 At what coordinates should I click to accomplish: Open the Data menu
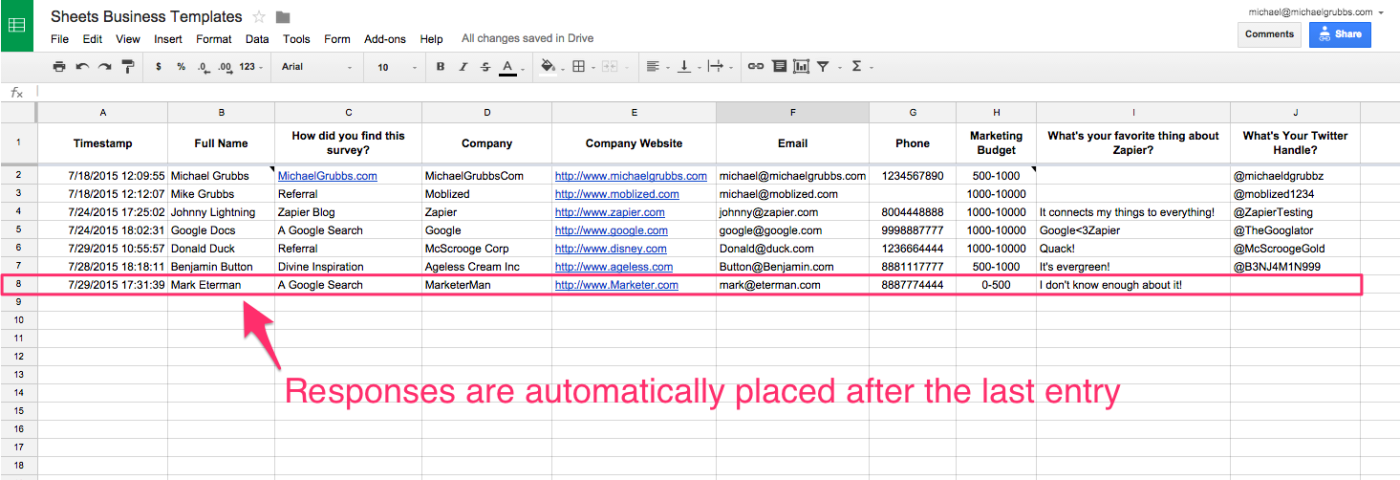[257, 39]
